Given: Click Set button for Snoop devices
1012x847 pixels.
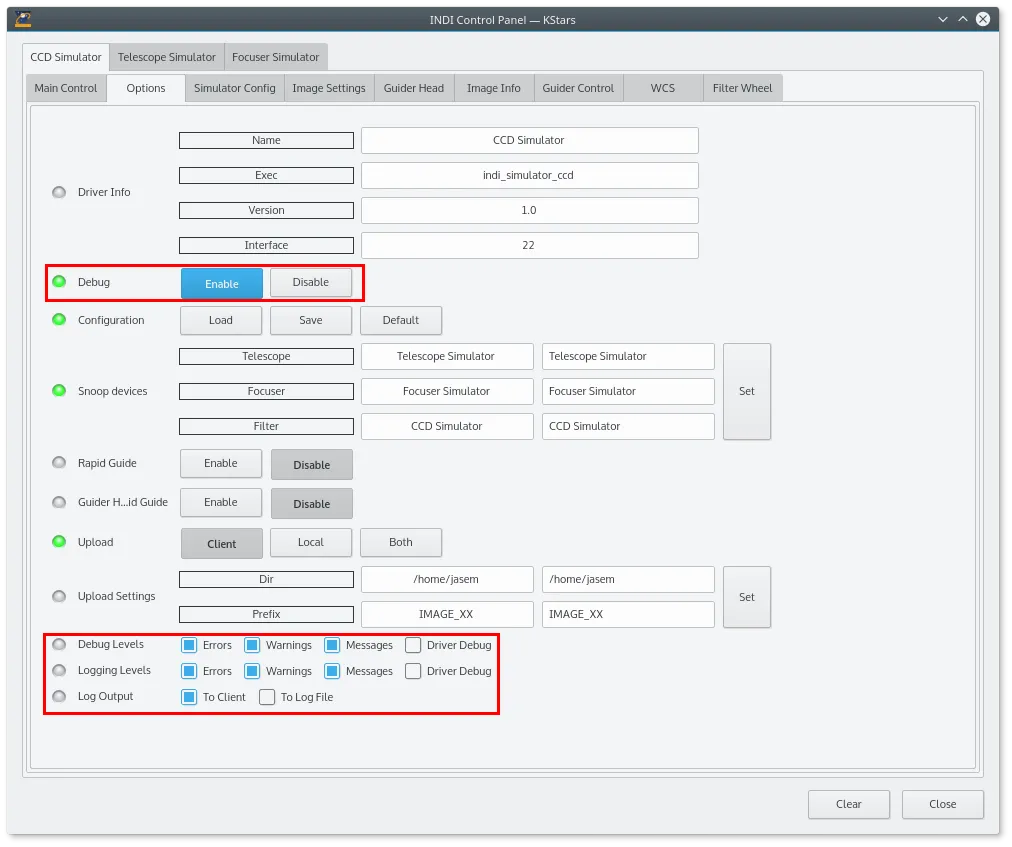Looking at the screenshot, I should click(747, 391).
